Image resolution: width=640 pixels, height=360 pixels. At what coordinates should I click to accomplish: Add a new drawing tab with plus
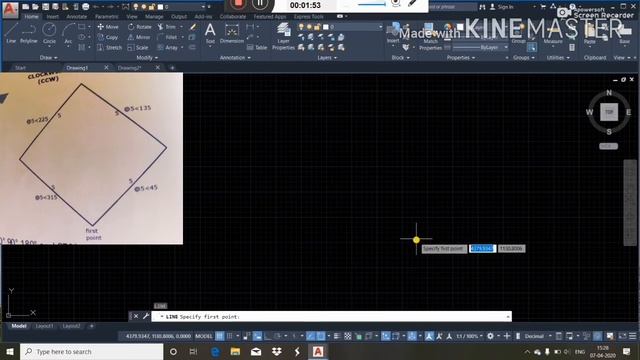coord(172,68)
